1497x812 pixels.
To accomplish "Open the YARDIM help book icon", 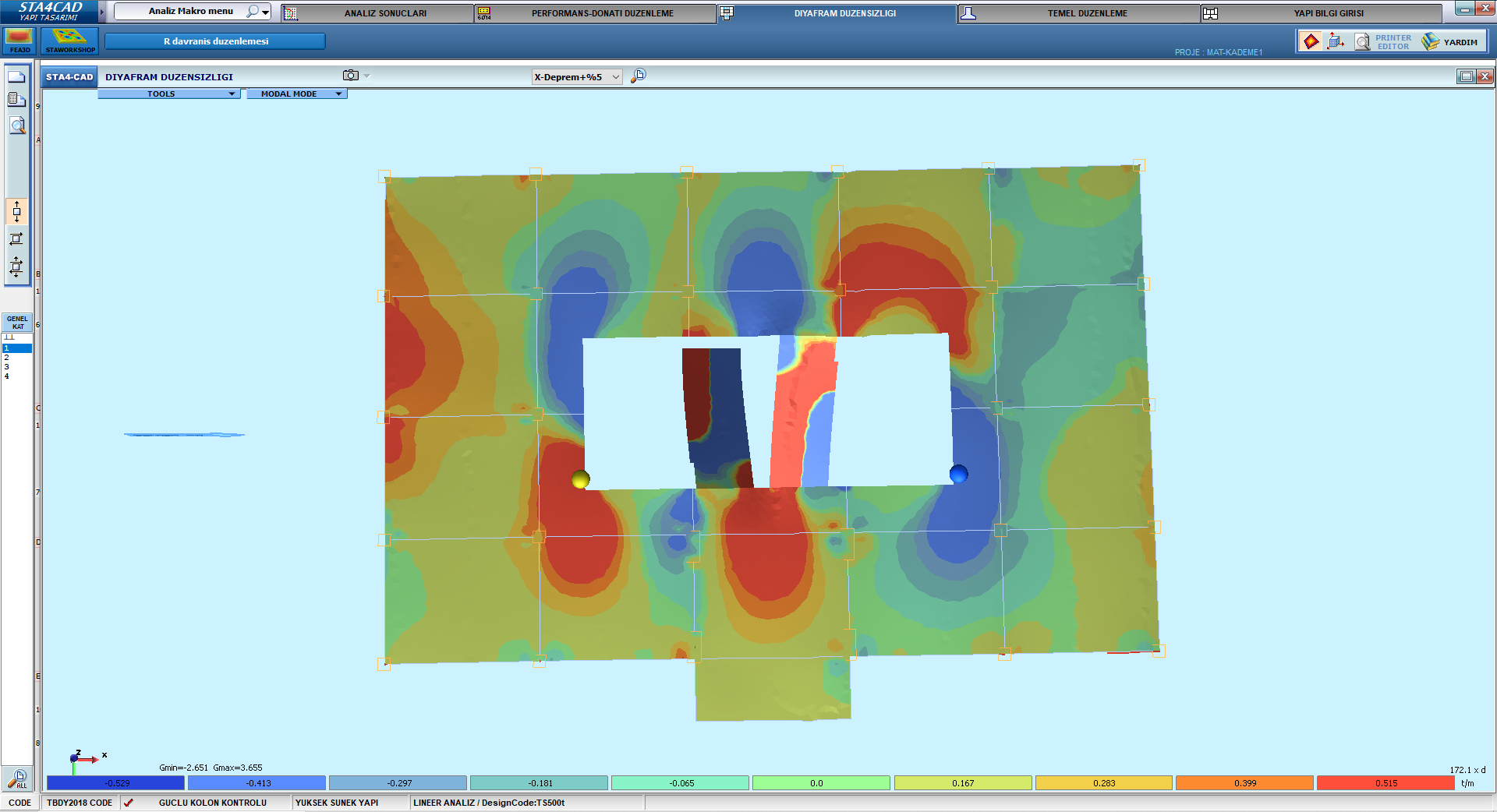I will [x=1430, y=41].
